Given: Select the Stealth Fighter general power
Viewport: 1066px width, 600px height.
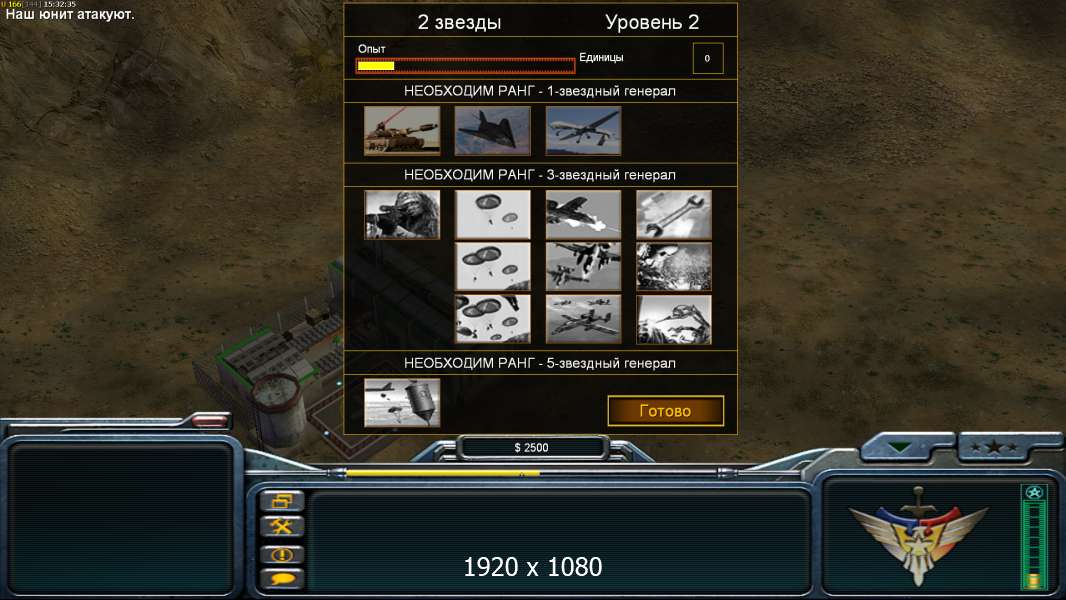Looking at the screenshot, I should [492, 130].
